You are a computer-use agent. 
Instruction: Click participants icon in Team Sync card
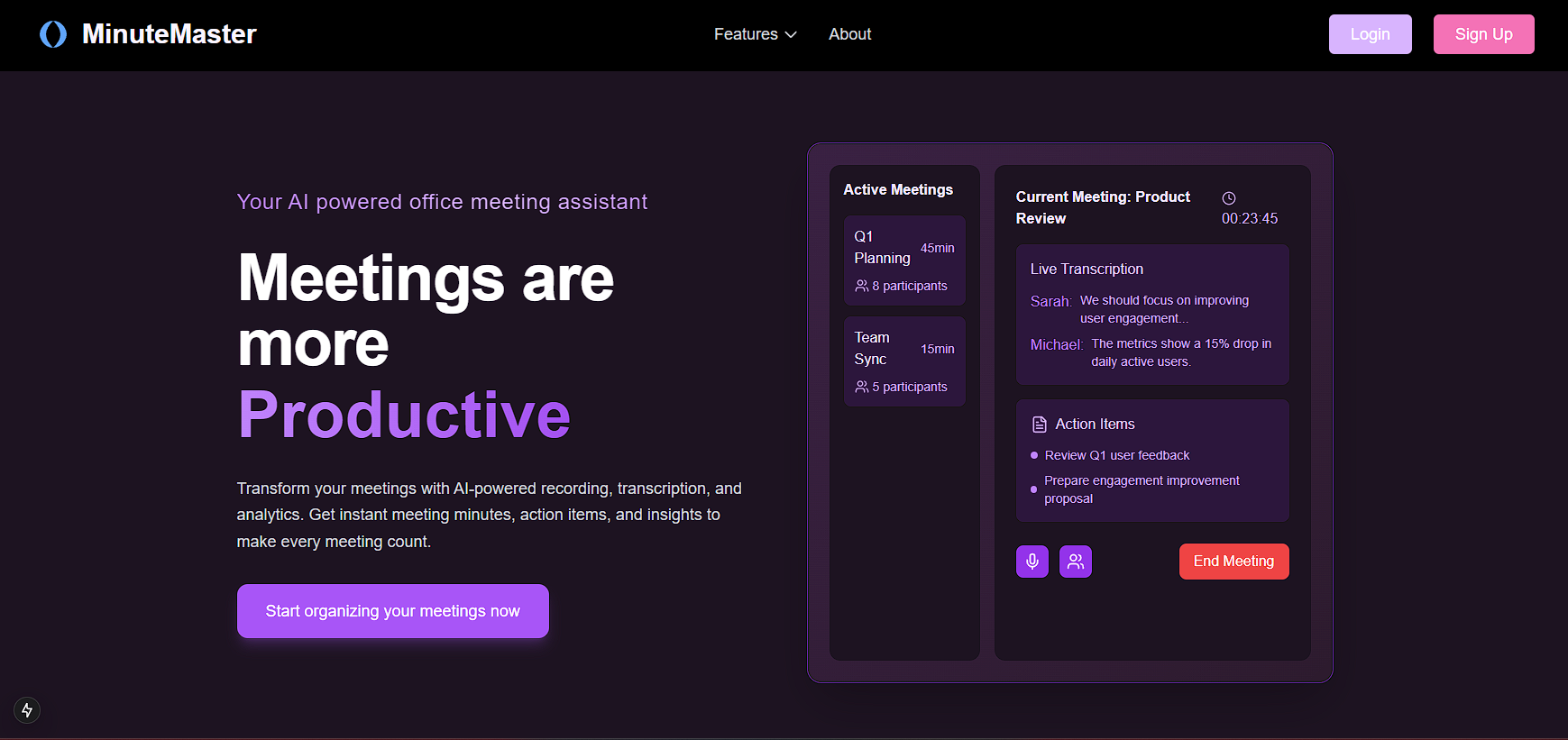point(862,387)
